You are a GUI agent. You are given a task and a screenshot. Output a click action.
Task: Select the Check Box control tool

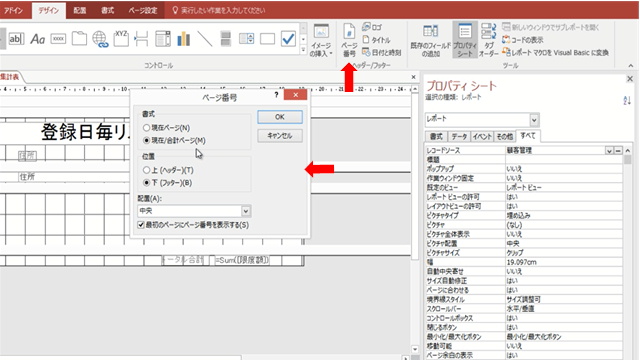(x=288, y=39)
